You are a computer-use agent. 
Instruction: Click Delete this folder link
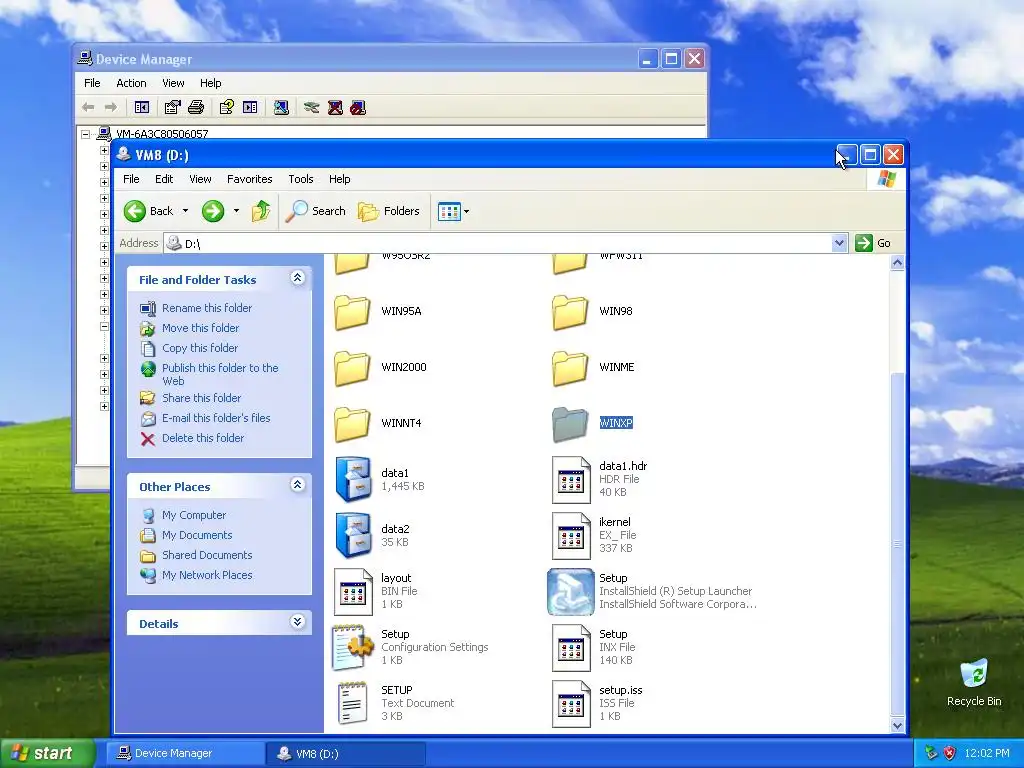tap(203, 438)
